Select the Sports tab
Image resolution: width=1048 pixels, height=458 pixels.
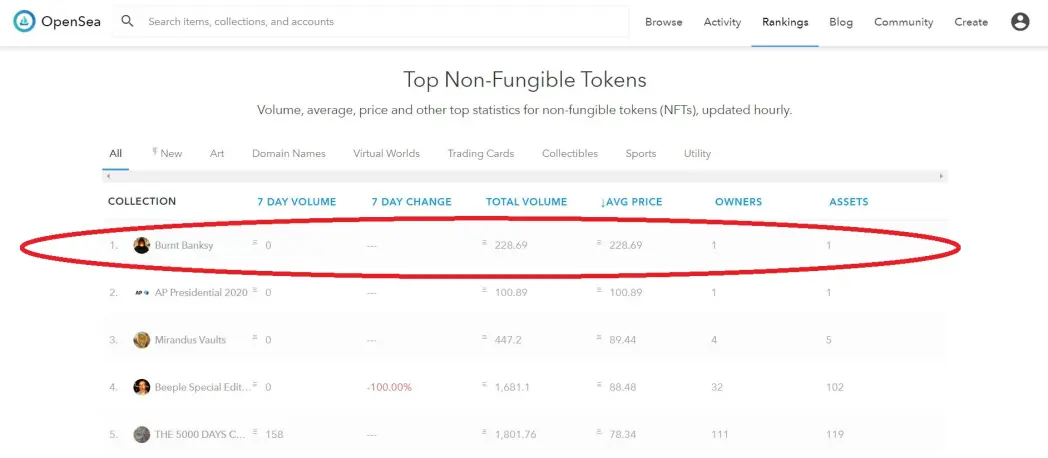[x=640, y=153]
